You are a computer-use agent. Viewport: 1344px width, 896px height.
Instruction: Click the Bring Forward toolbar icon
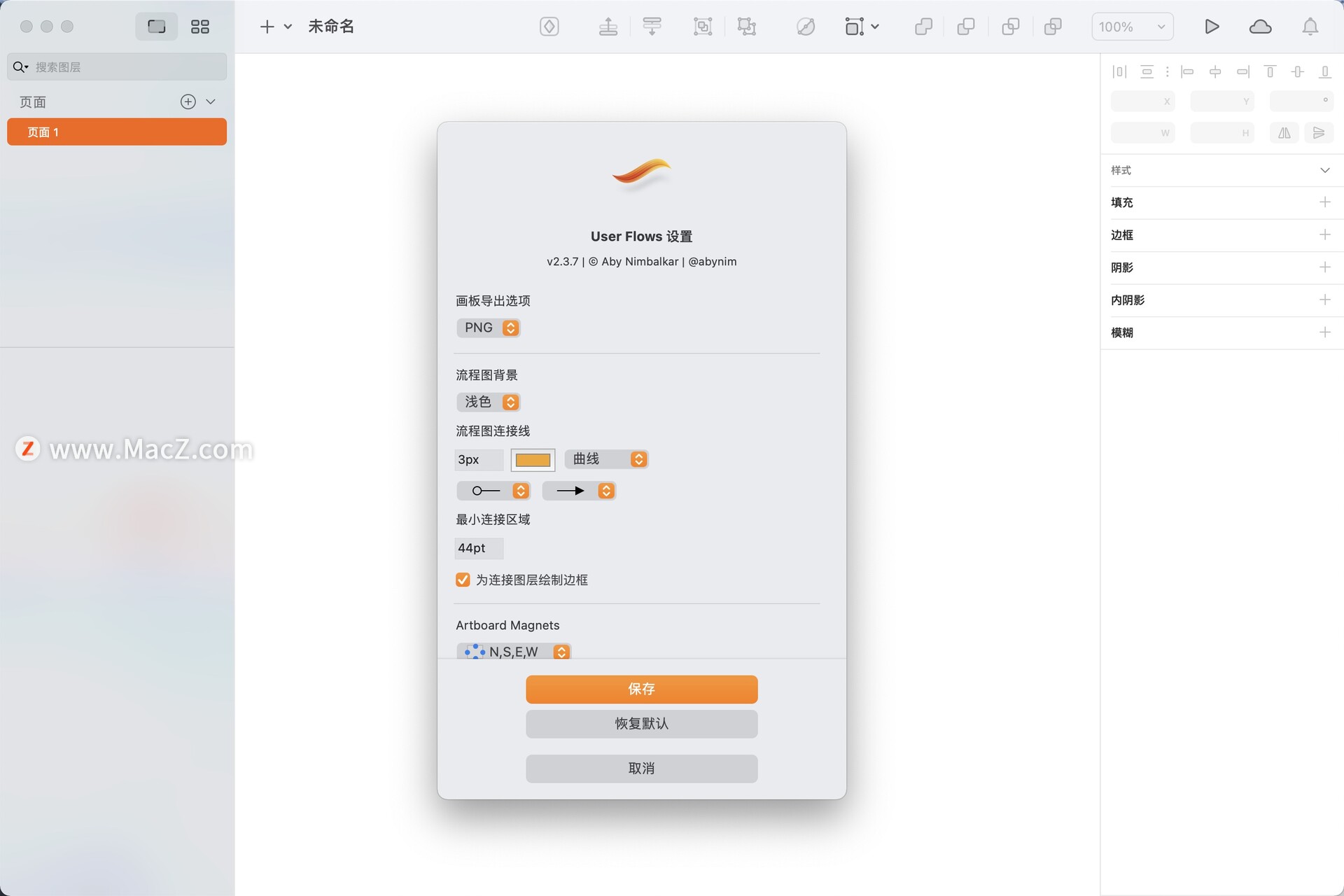pos(608,27)
